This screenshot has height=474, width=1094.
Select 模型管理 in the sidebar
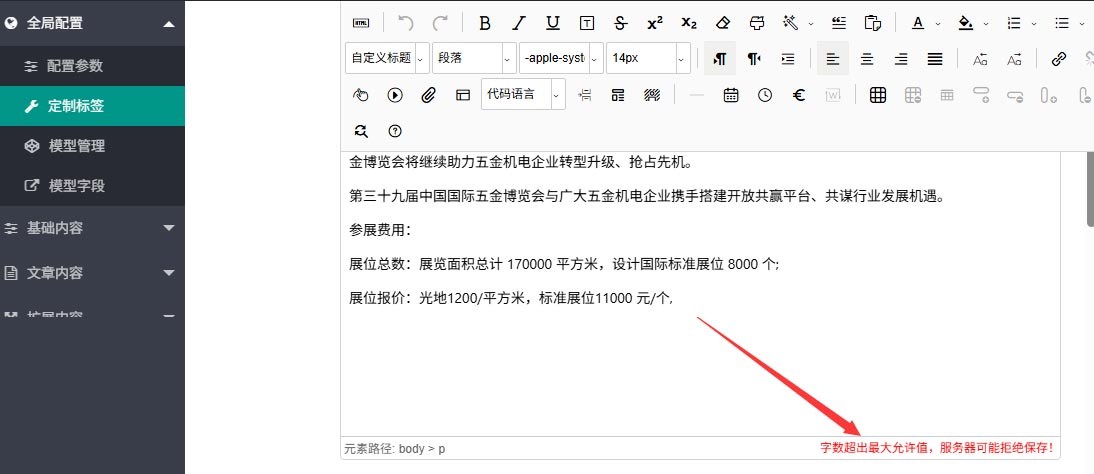[77, 146]
